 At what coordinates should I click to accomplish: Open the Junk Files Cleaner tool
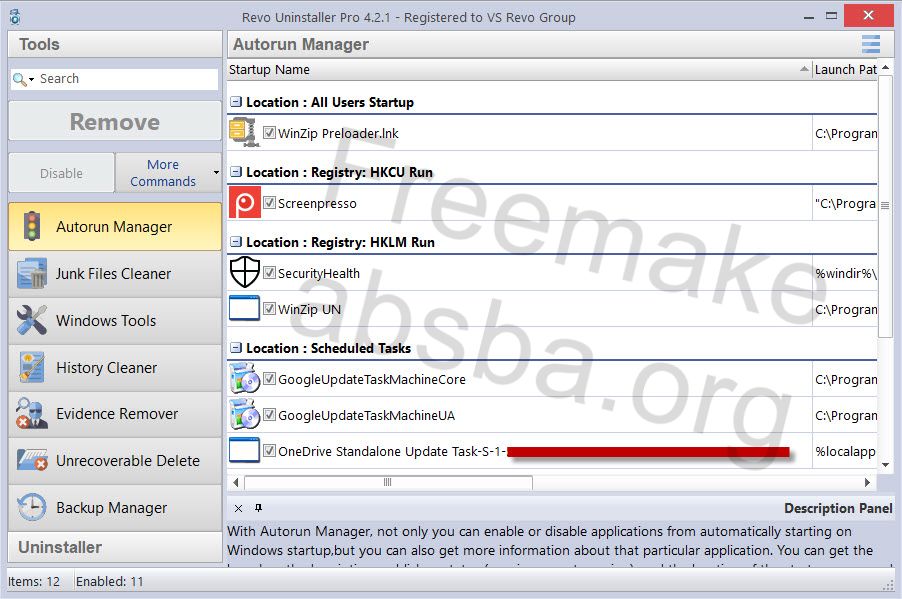pos(115,273)
